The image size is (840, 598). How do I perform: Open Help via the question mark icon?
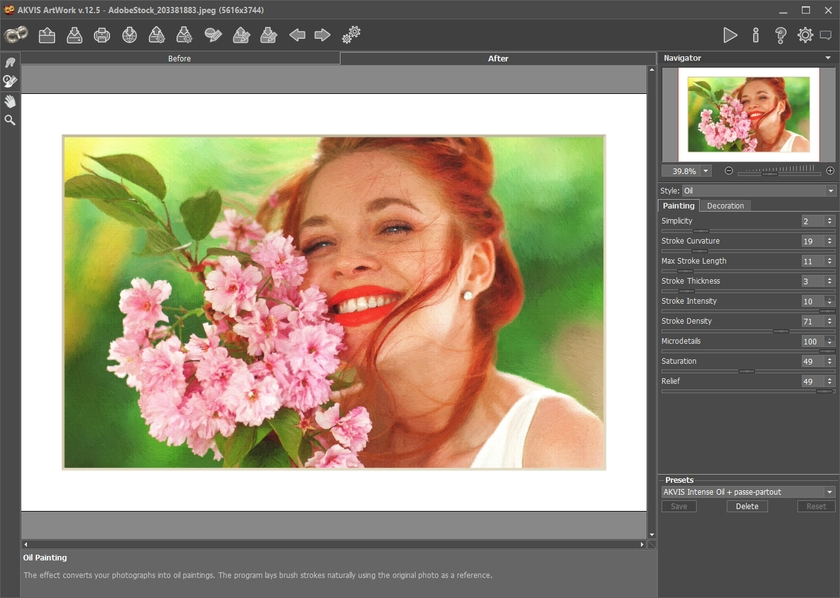pos(780,35)
